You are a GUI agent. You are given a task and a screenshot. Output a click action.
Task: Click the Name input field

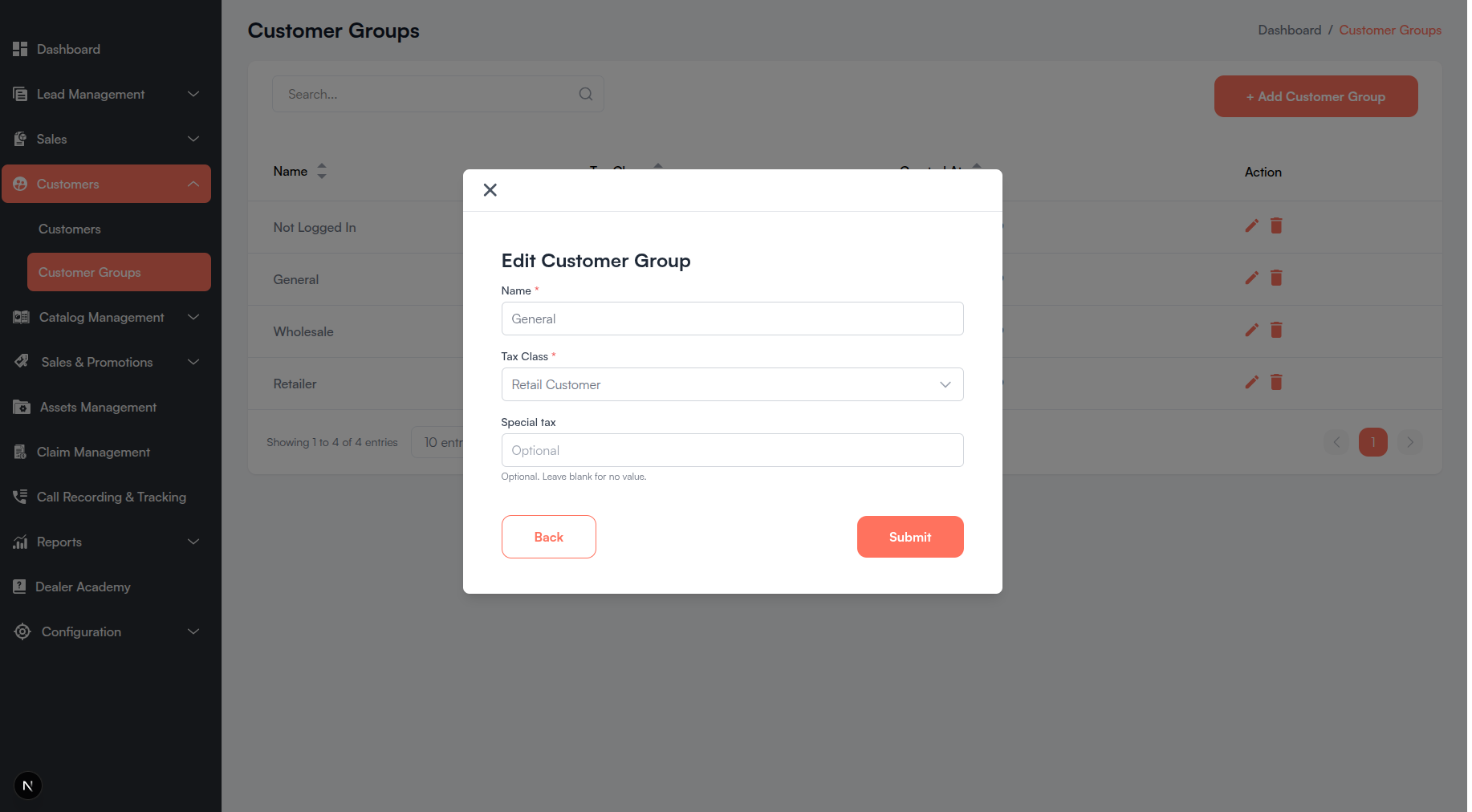[x=732, y=319]
